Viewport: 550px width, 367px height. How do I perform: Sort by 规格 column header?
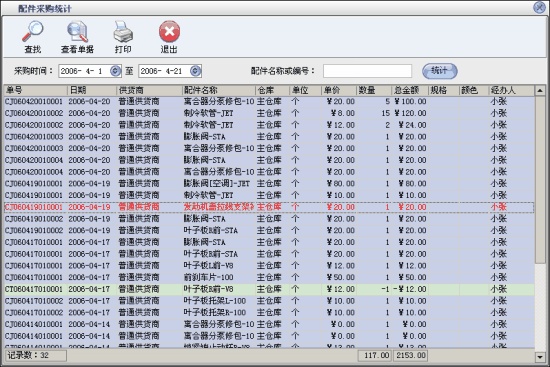pos(444,91)
